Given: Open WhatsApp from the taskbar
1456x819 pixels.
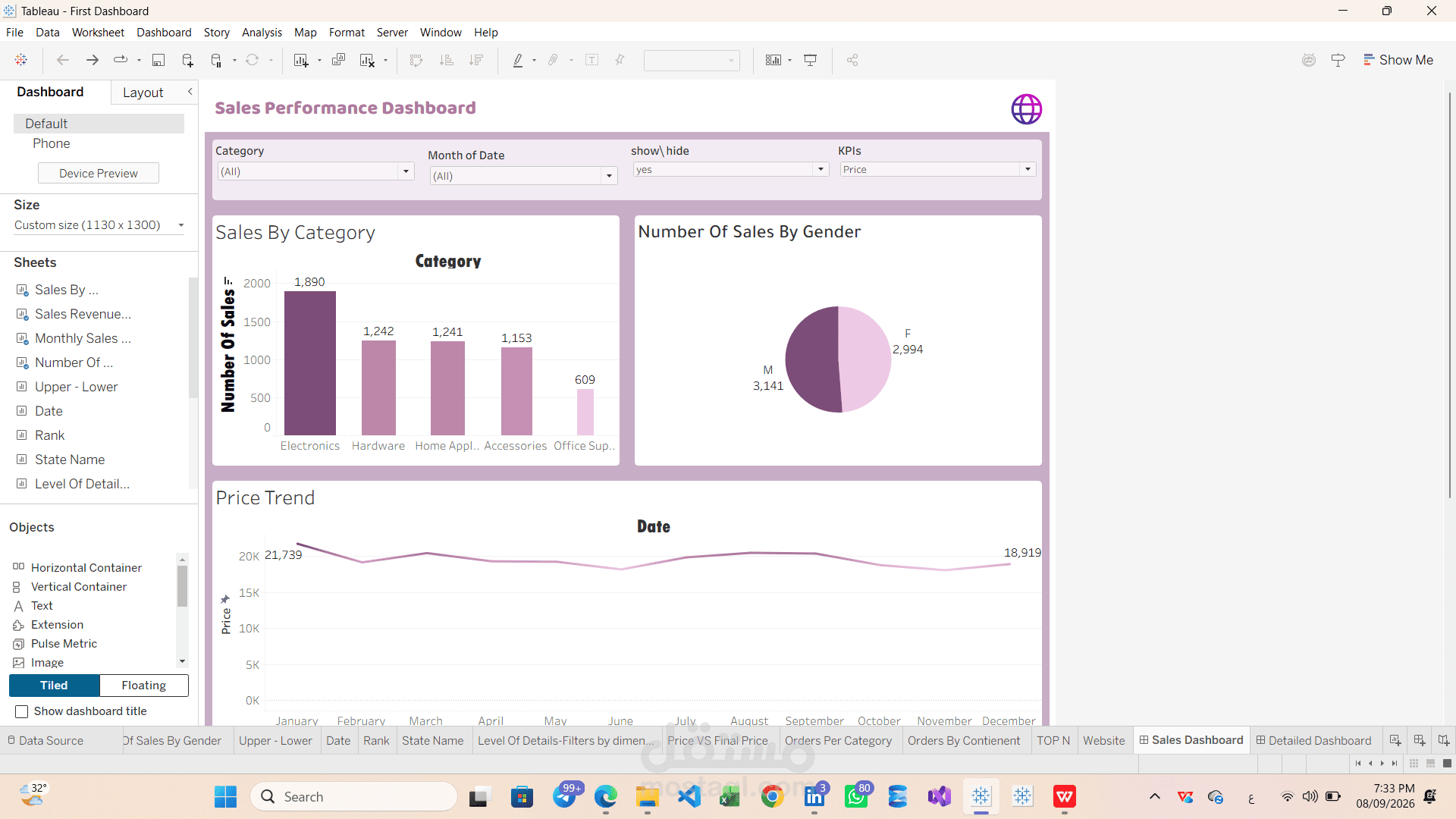Looking at the screenshot, I should coord(856,797).
